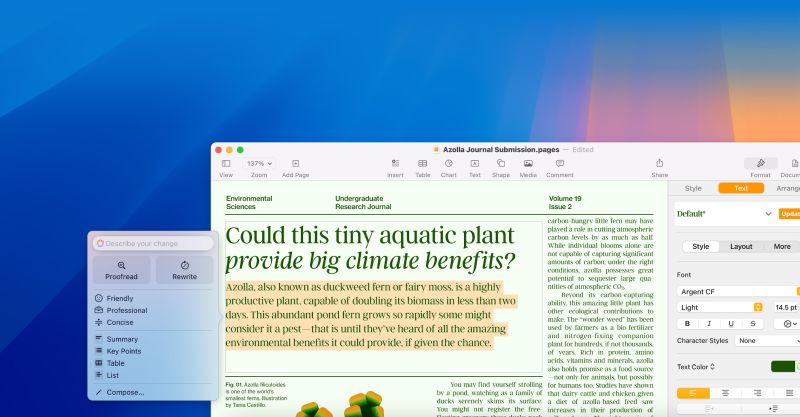Decrease text indent button
The height and width of the screenshot is (417, 800).
pos(709,408)
